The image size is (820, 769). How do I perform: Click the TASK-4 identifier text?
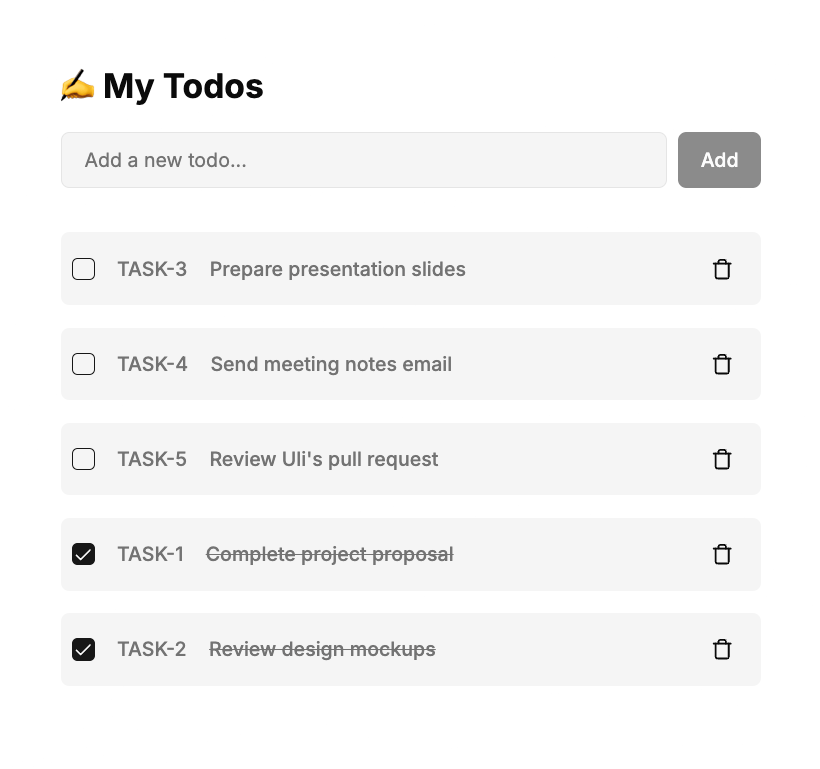pyautogui.click(x=152, y=364)
